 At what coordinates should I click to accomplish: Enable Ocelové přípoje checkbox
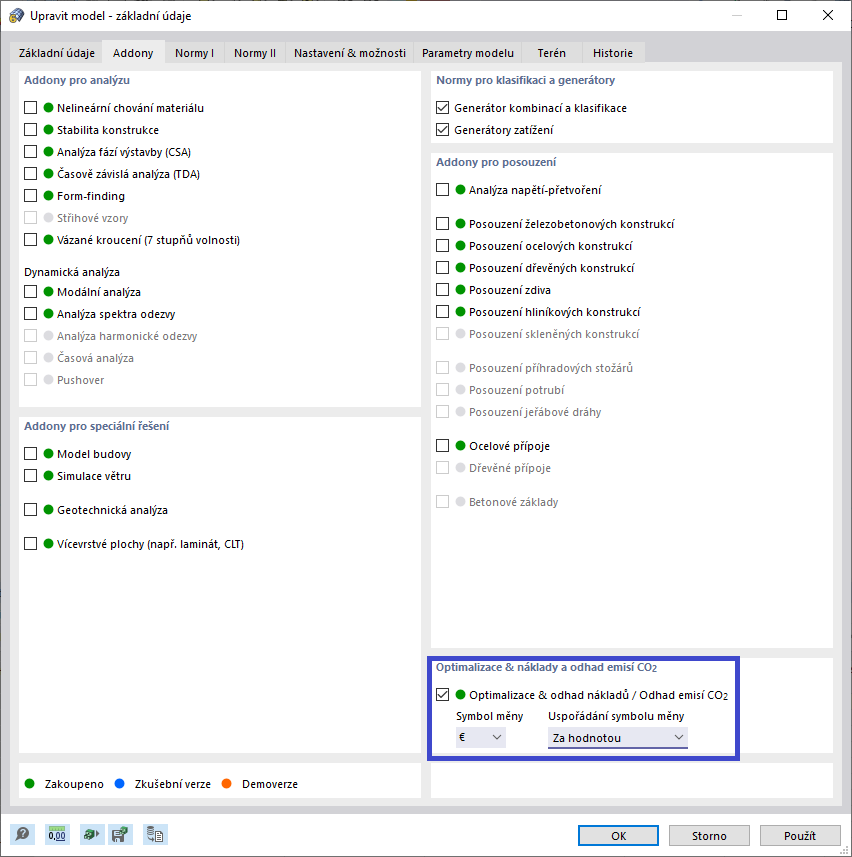tap(443, 446)
